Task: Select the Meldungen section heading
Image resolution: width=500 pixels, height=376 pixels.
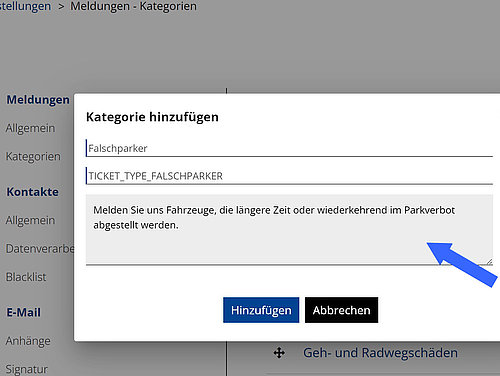Action: (x=38, y=100)
